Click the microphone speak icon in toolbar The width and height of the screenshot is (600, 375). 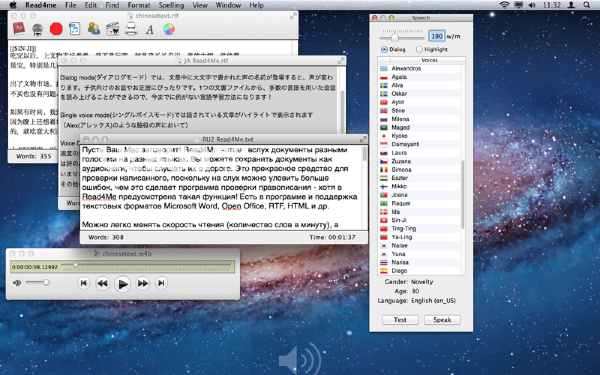point(38,29)
